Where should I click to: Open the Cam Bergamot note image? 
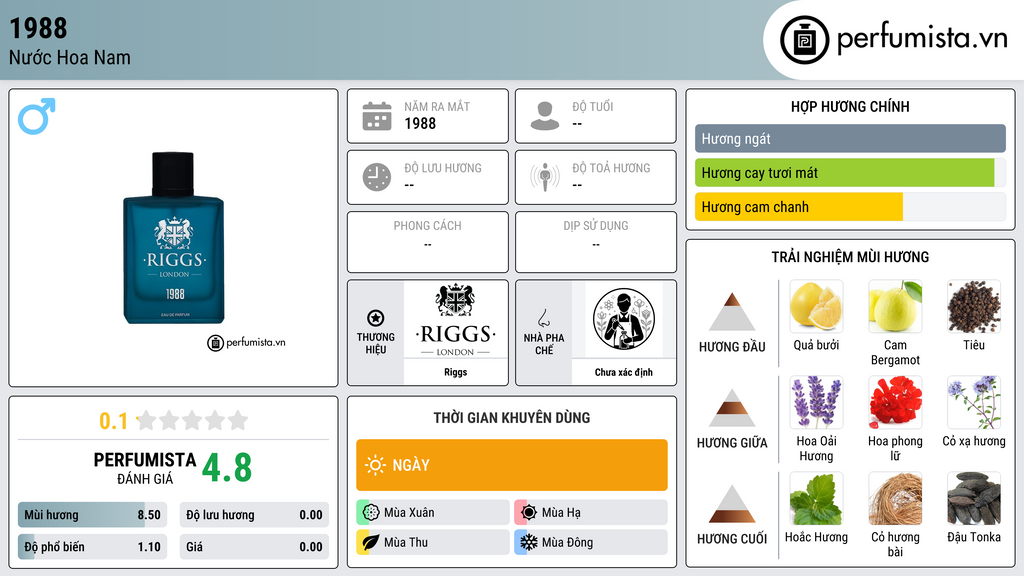(x=895, y=306)
